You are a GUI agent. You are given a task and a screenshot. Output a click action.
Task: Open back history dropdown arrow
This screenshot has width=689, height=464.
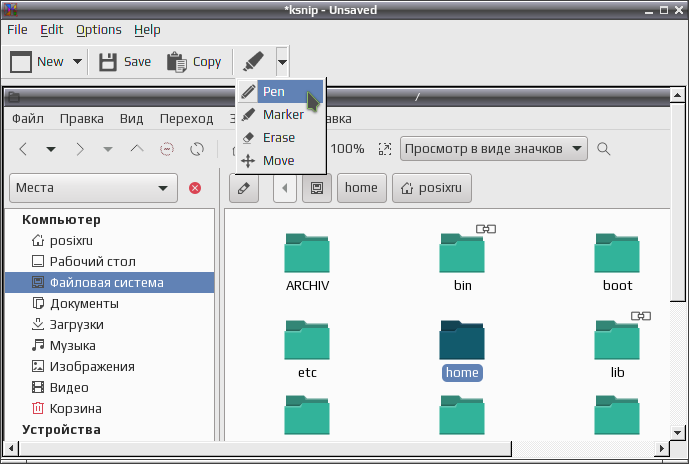point(51,149)
